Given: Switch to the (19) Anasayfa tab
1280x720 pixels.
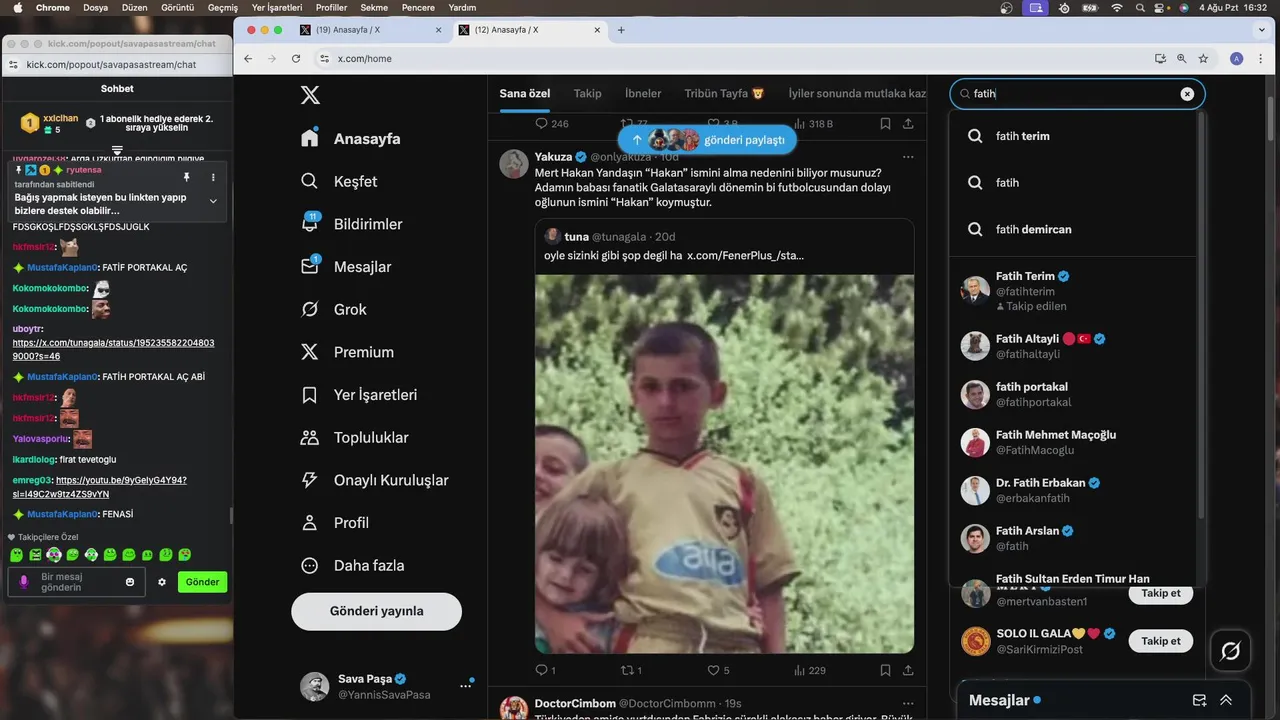Looking at the screenshot, I should (x=370, y=30).
